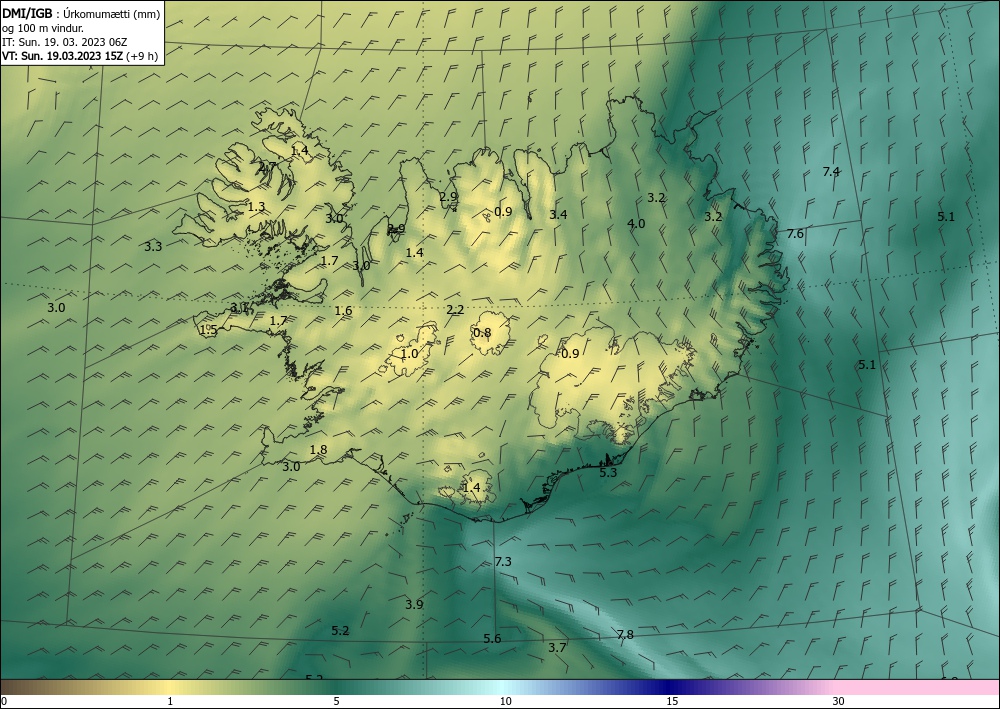
Task: Click the colour scale label 1
Action: (x=170, y=701)
